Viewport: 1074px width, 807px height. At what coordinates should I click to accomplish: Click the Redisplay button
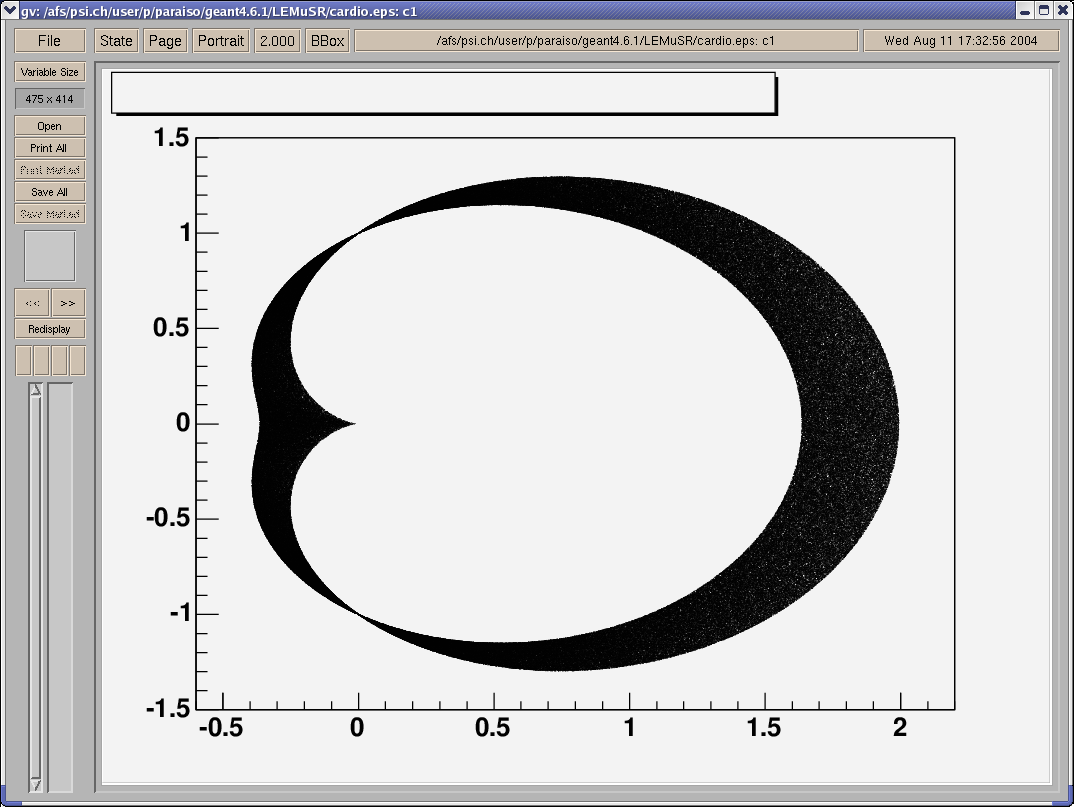coord(49,329)
